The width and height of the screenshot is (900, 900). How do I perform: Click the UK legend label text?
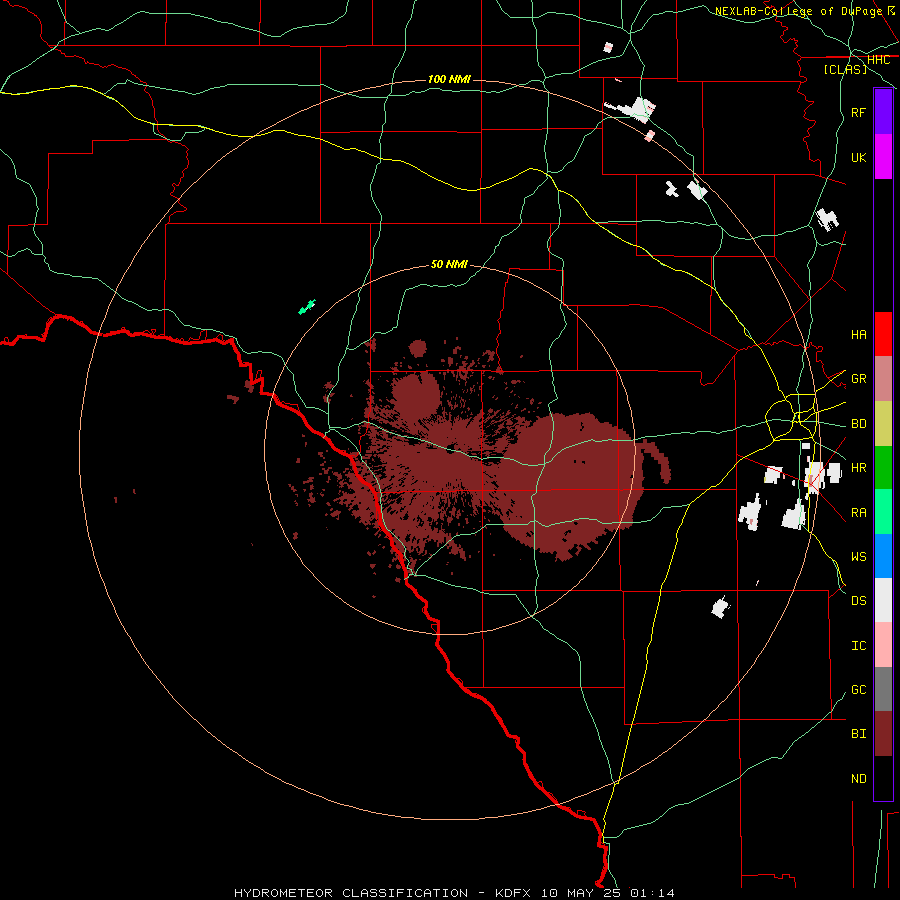(x=859, y=157)
